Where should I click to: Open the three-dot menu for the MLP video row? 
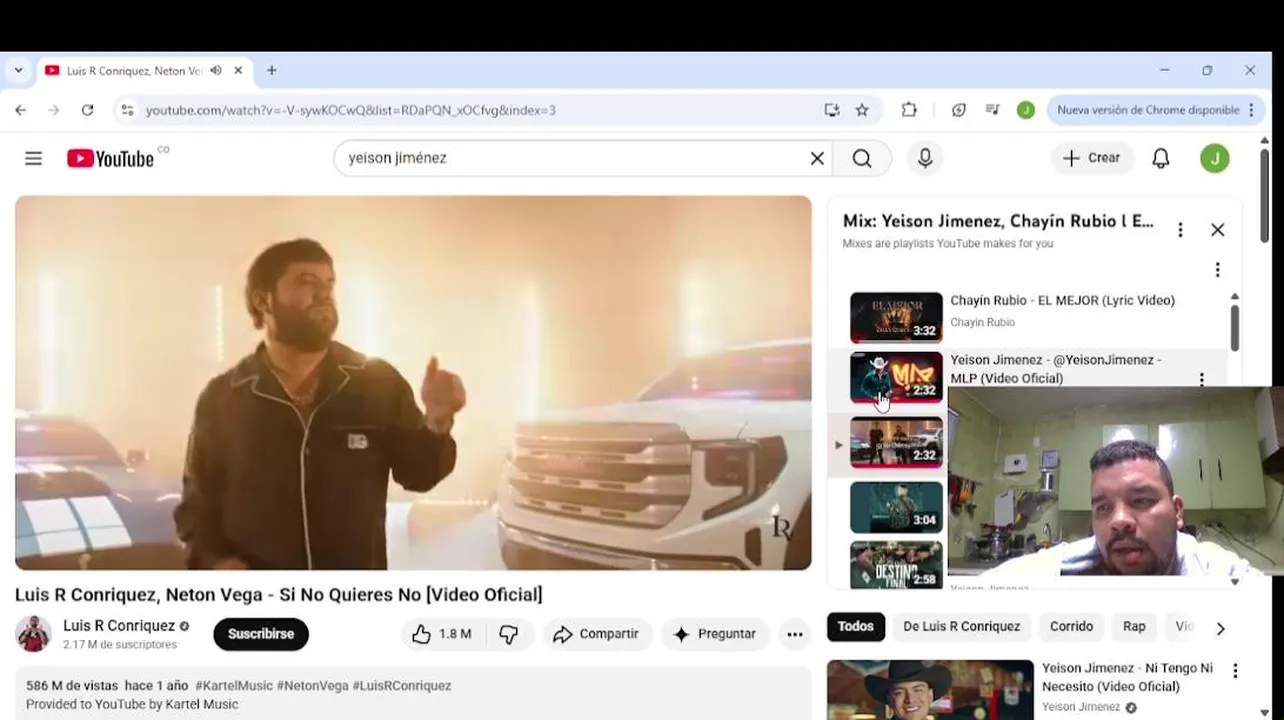click(1201, 379)
